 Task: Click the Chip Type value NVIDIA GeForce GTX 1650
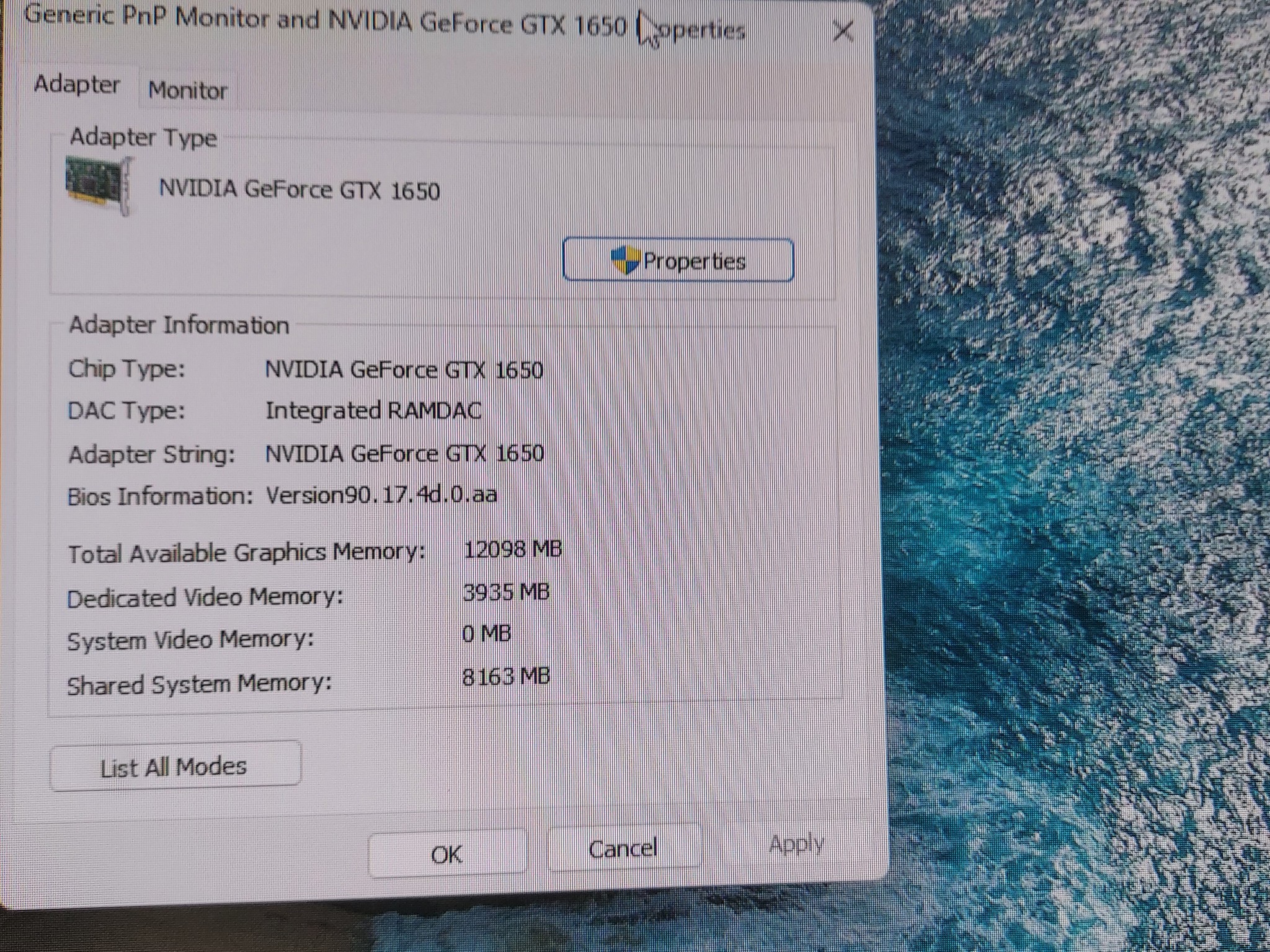point(404,370)
